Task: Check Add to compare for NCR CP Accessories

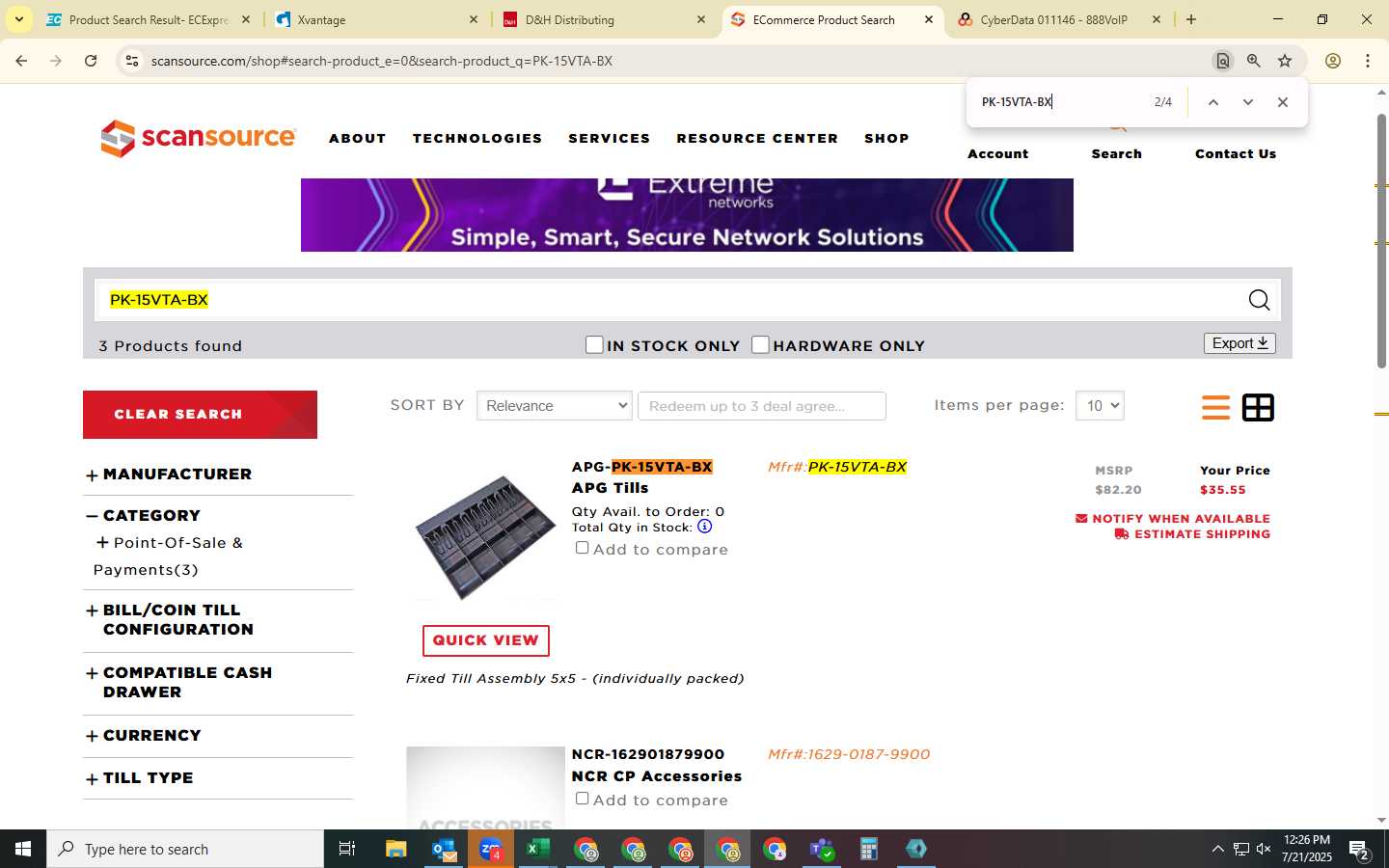Action: click(x=582, y=799)
